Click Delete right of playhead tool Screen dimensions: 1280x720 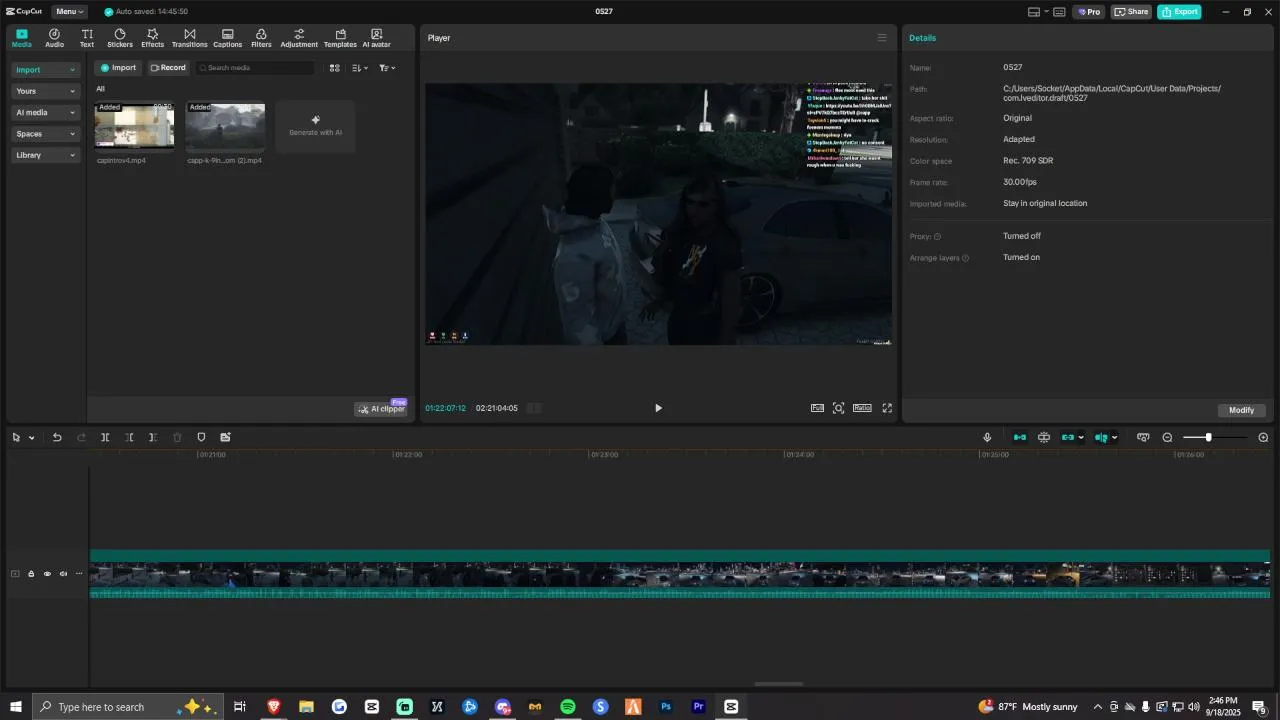153,437
